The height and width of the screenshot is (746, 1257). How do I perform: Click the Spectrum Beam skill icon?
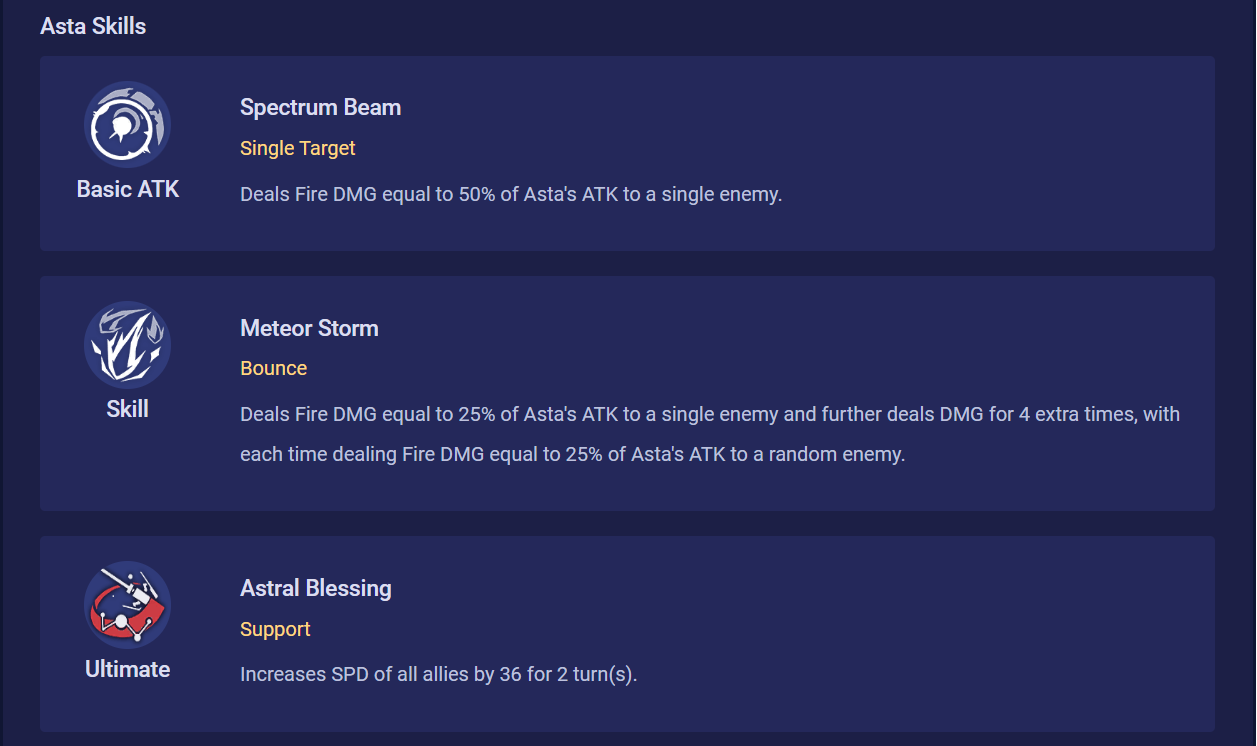[127, 125]
